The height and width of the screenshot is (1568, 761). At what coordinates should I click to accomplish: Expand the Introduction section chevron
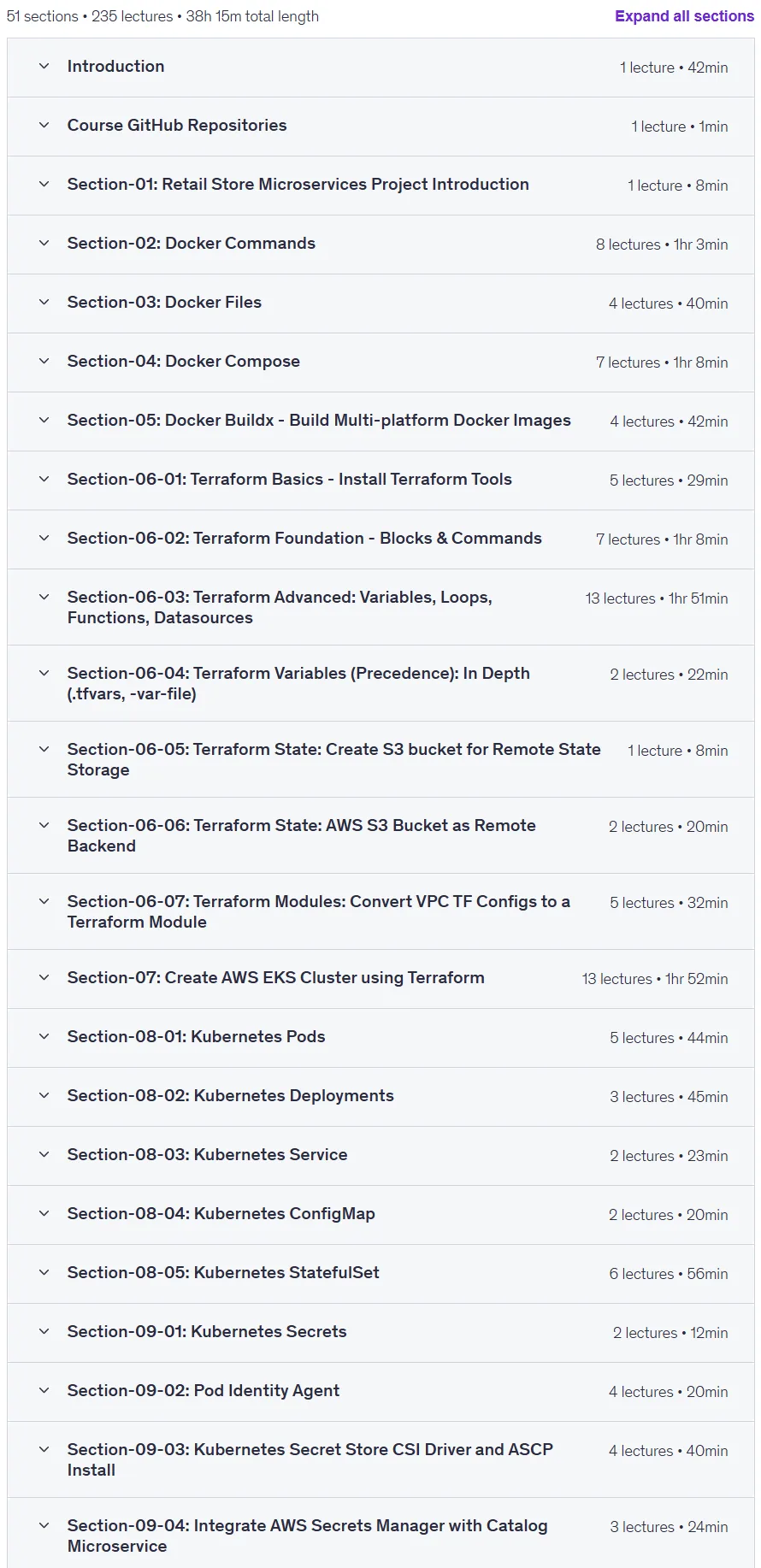(44, 66)
